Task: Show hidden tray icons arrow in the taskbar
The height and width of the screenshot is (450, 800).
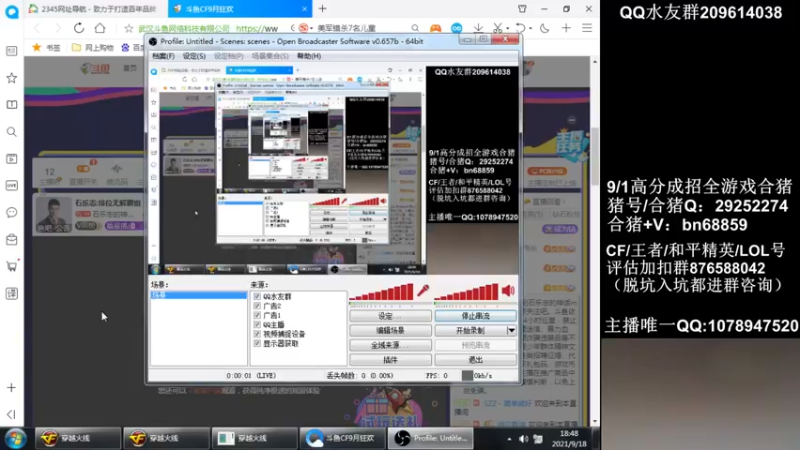Action: pyautogui.click(x=509, y=439)
